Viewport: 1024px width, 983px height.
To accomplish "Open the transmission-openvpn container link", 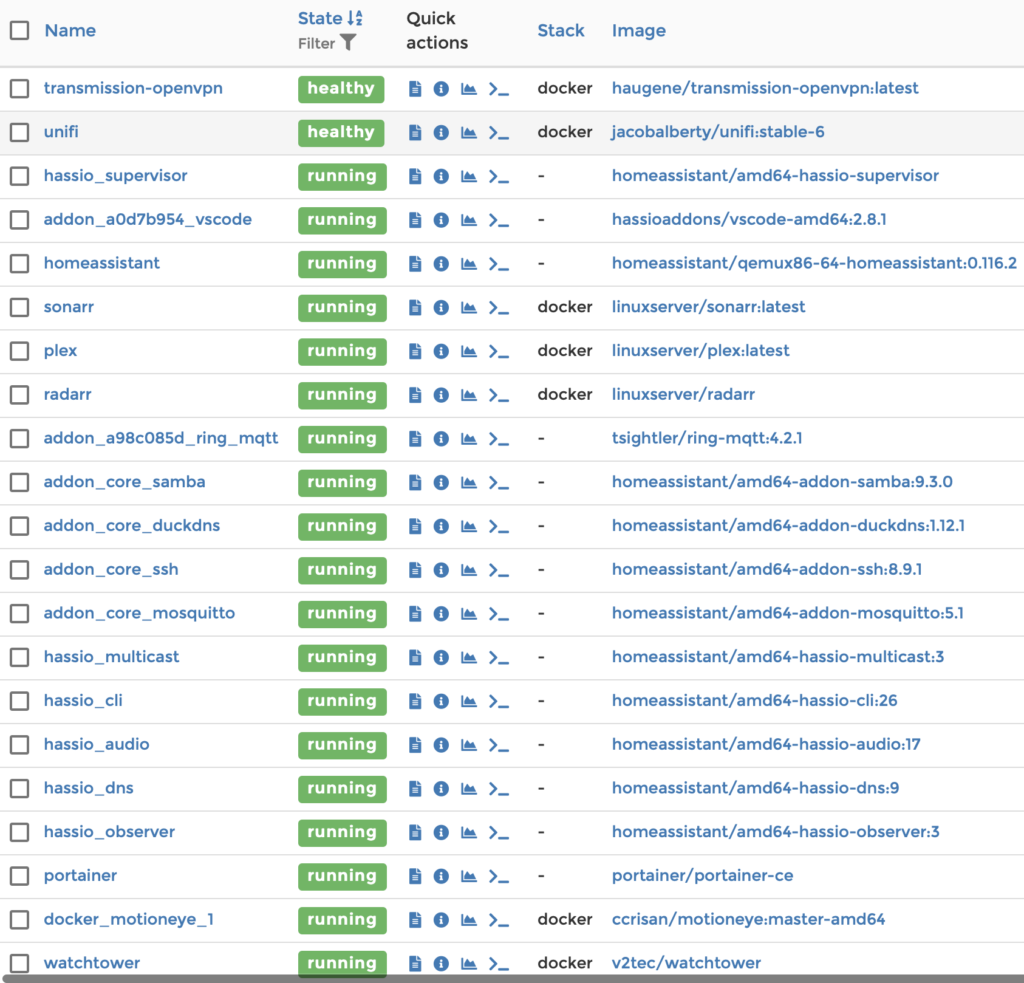I will tap(133, 88).
